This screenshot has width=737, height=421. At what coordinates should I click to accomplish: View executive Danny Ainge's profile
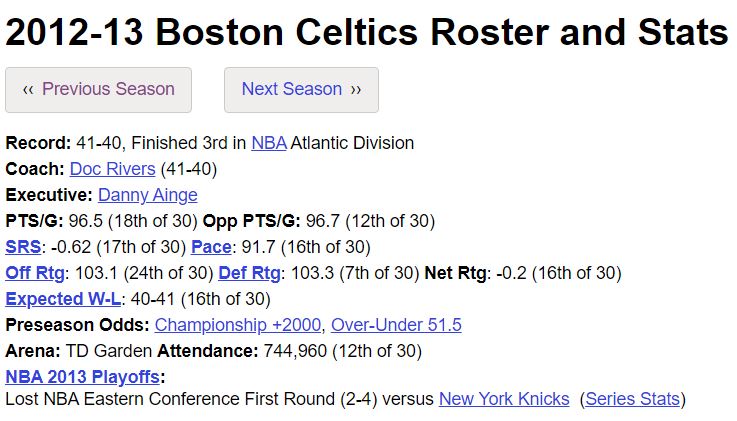[x=148, y=195]
